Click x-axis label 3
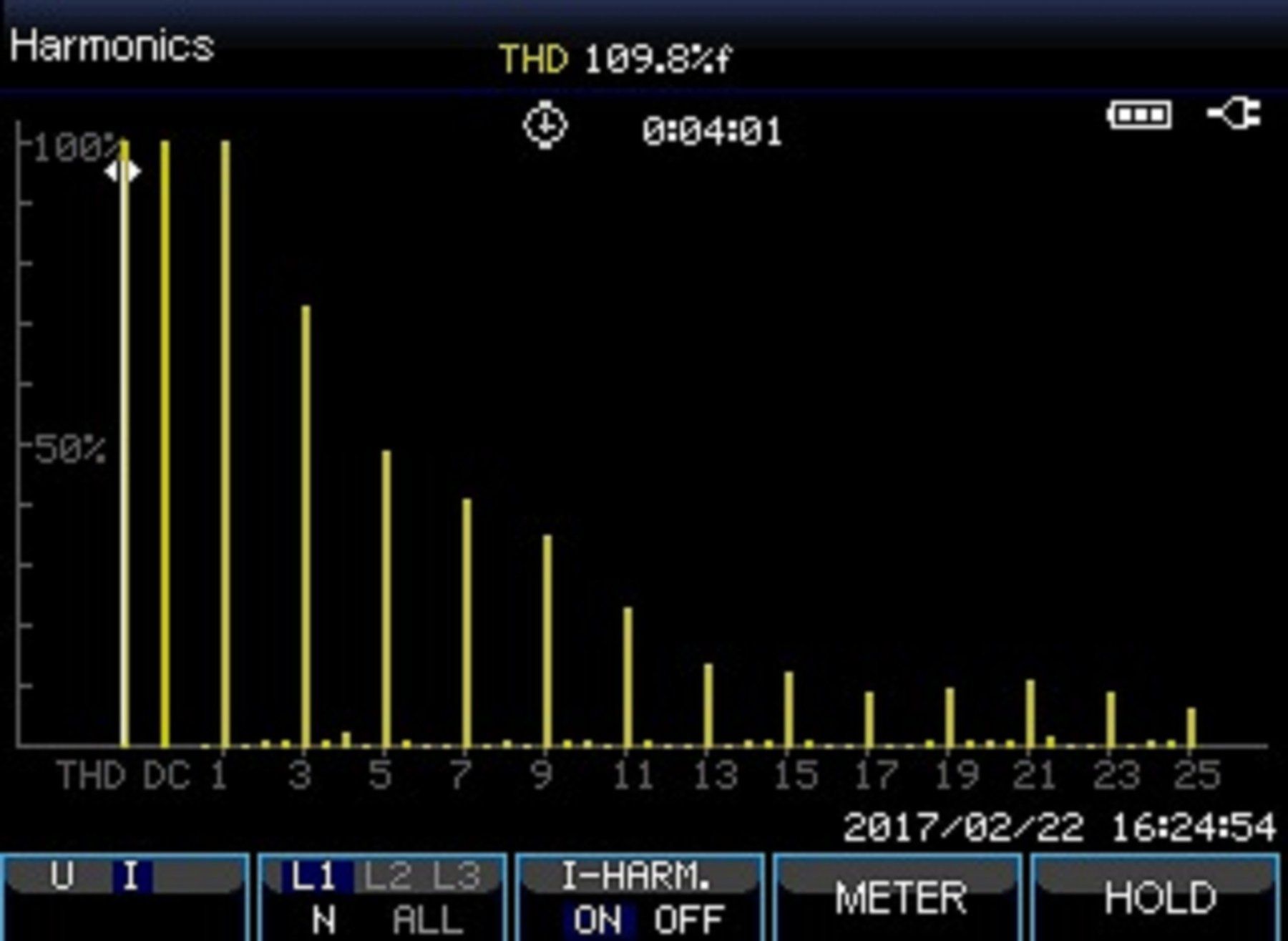 point(300,775)
